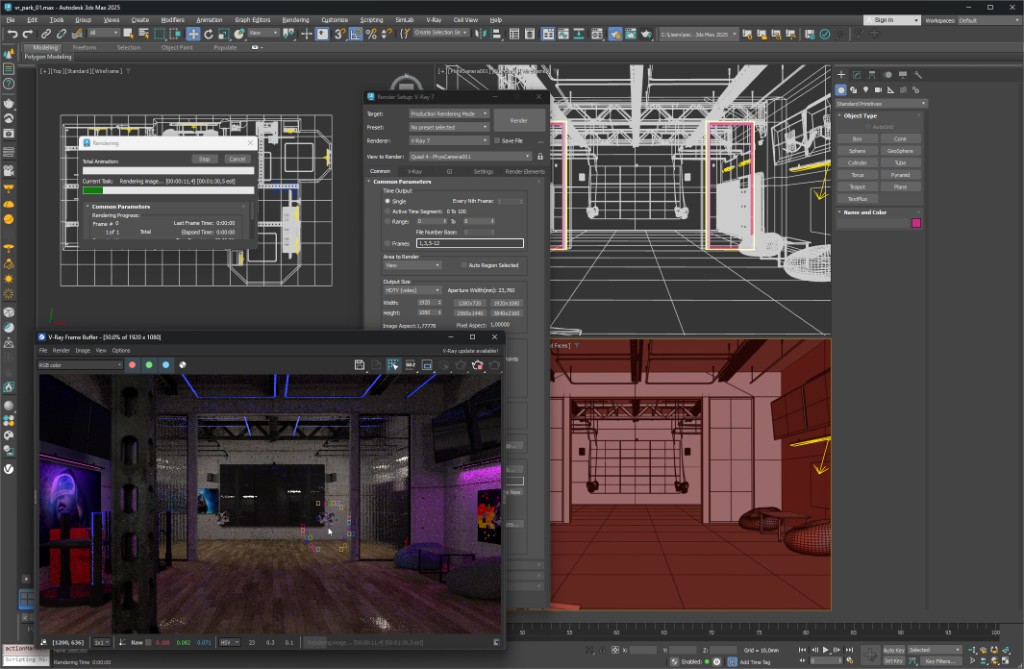Click the Render button in Render Setup

click(521, 119)
